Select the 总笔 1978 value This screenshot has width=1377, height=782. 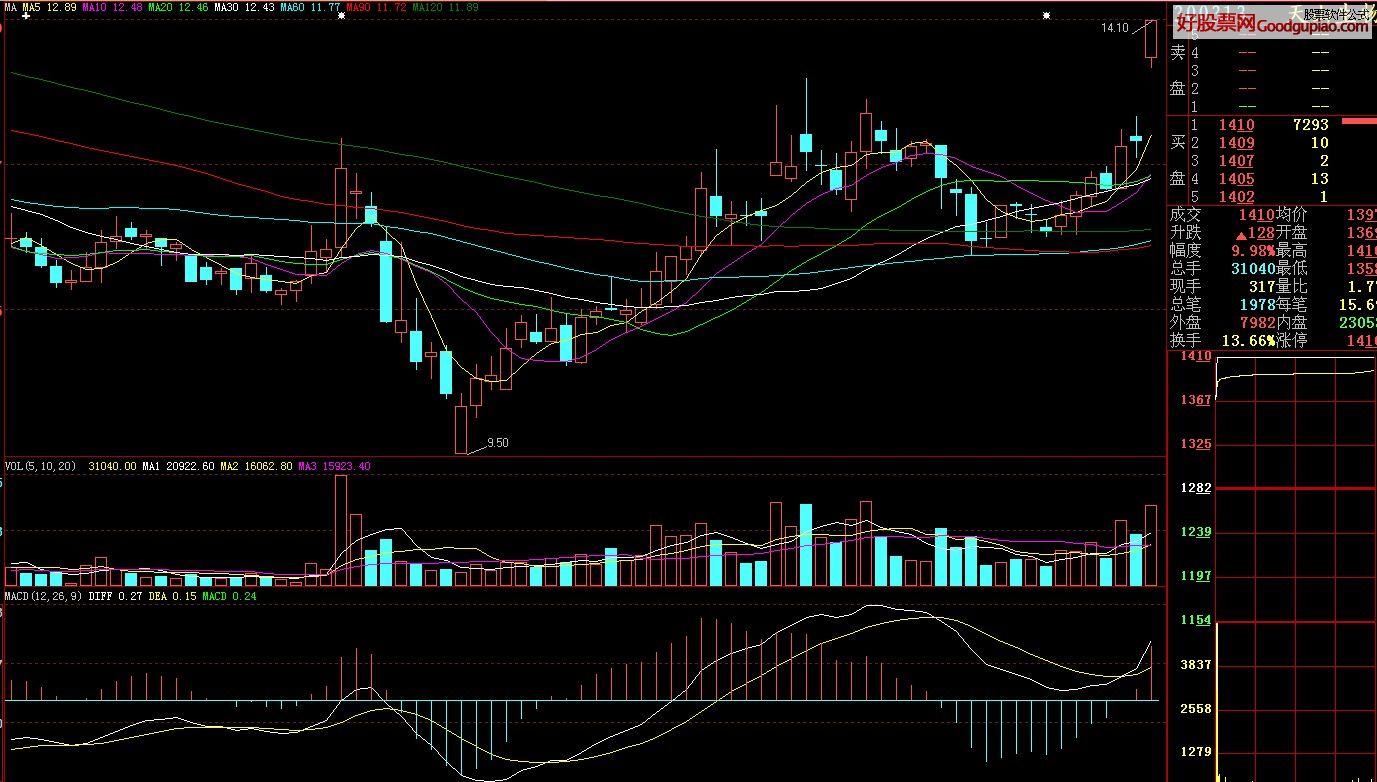(1257, 304)
